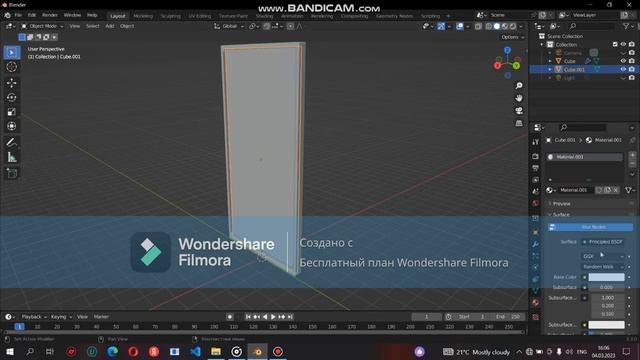Toggle visibility eye for Cube.001
This screenshot has width=640, height=360.
pyautogui.click(x=623, y=69)
